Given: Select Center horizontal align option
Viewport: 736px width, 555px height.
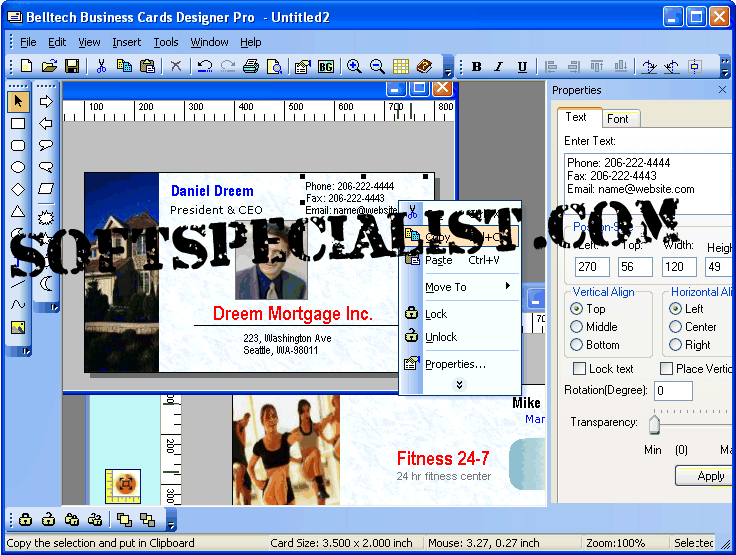Looking at the screenshot, I should click(x=675, y=327).
